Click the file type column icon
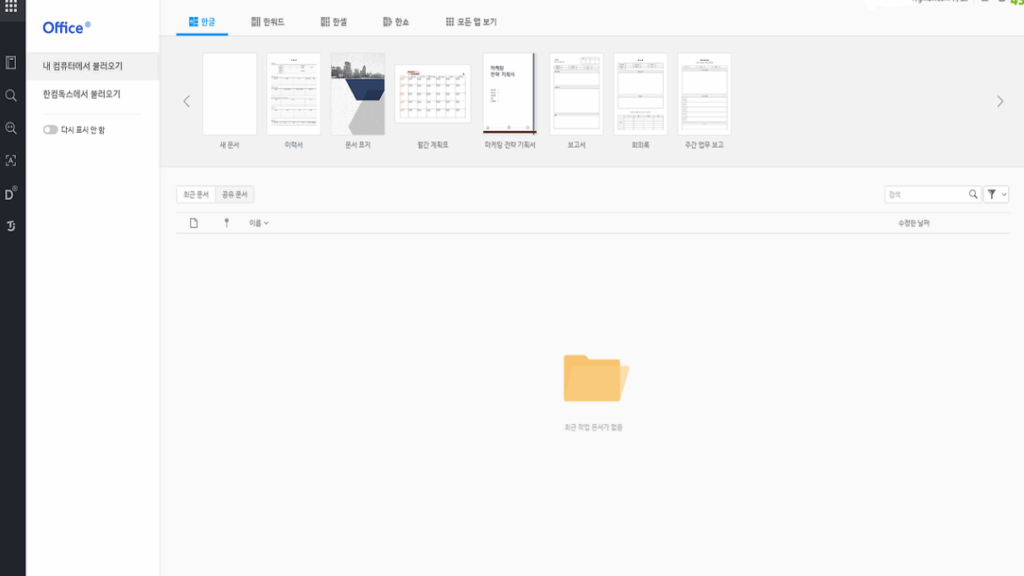1024x576 pixels. (x=194, y=223)
